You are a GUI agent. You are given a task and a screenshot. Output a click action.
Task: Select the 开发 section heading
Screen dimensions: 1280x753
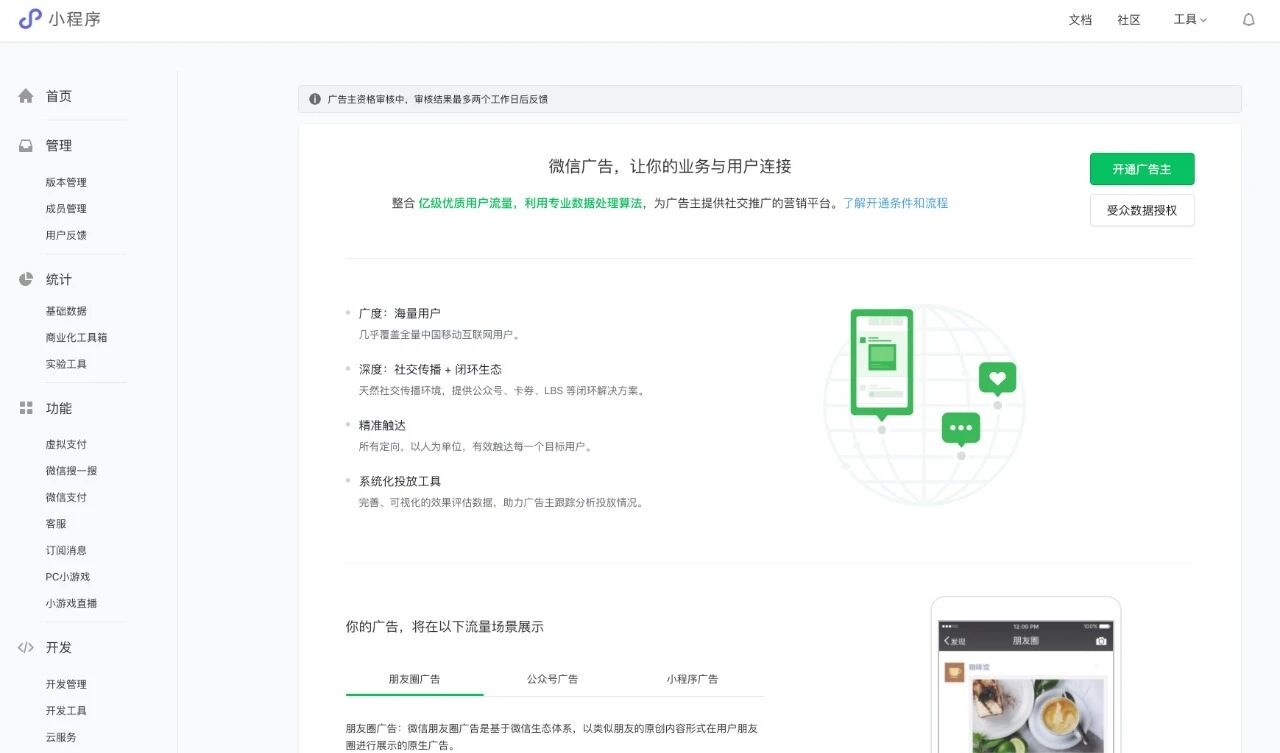59,647
